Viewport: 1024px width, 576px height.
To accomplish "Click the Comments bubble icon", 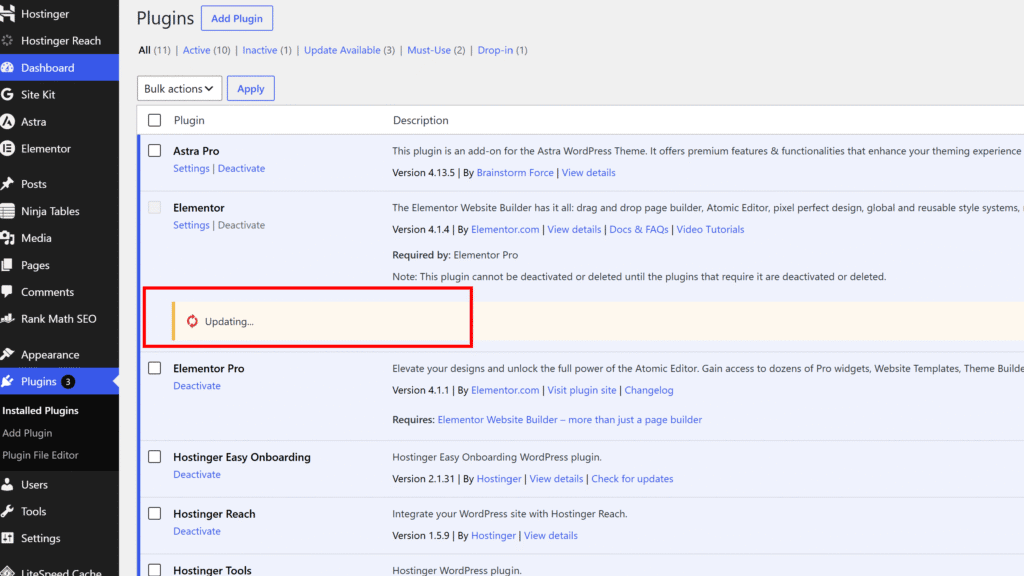I will [7, 292].
